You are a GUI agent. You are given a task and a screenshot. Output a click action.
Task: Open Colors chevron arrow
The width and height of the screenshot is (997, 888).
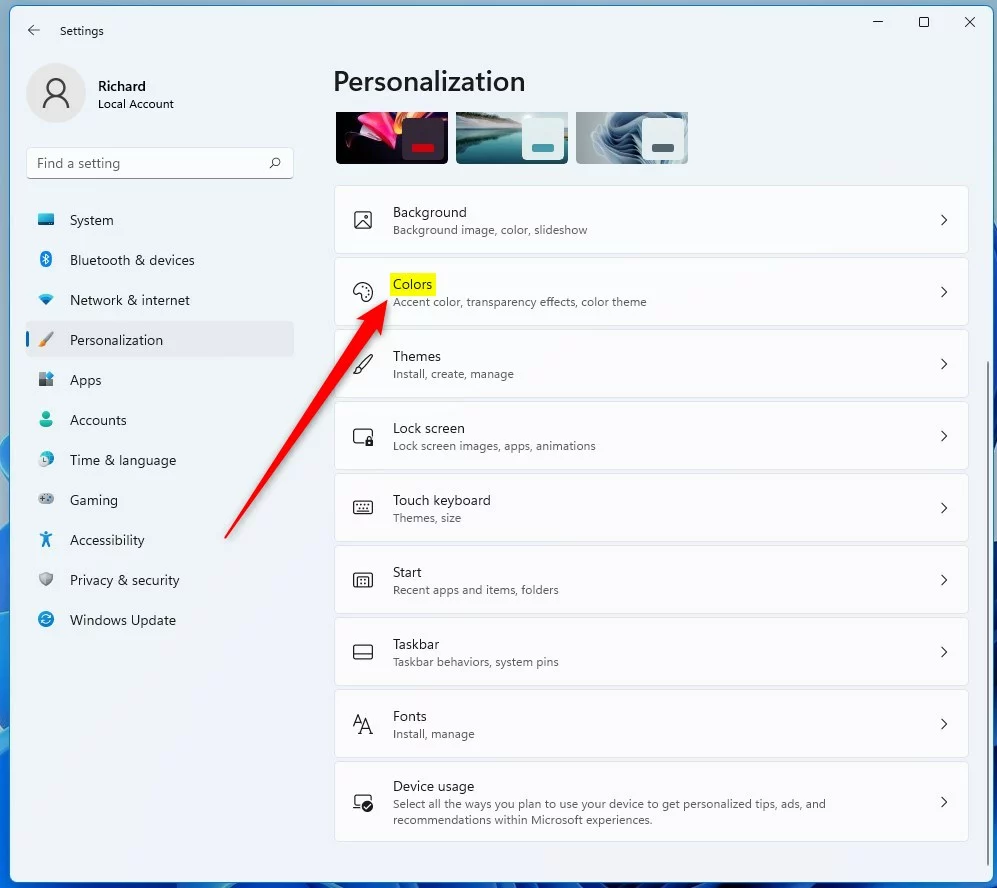pyautogui.click(x=944, y=292)
